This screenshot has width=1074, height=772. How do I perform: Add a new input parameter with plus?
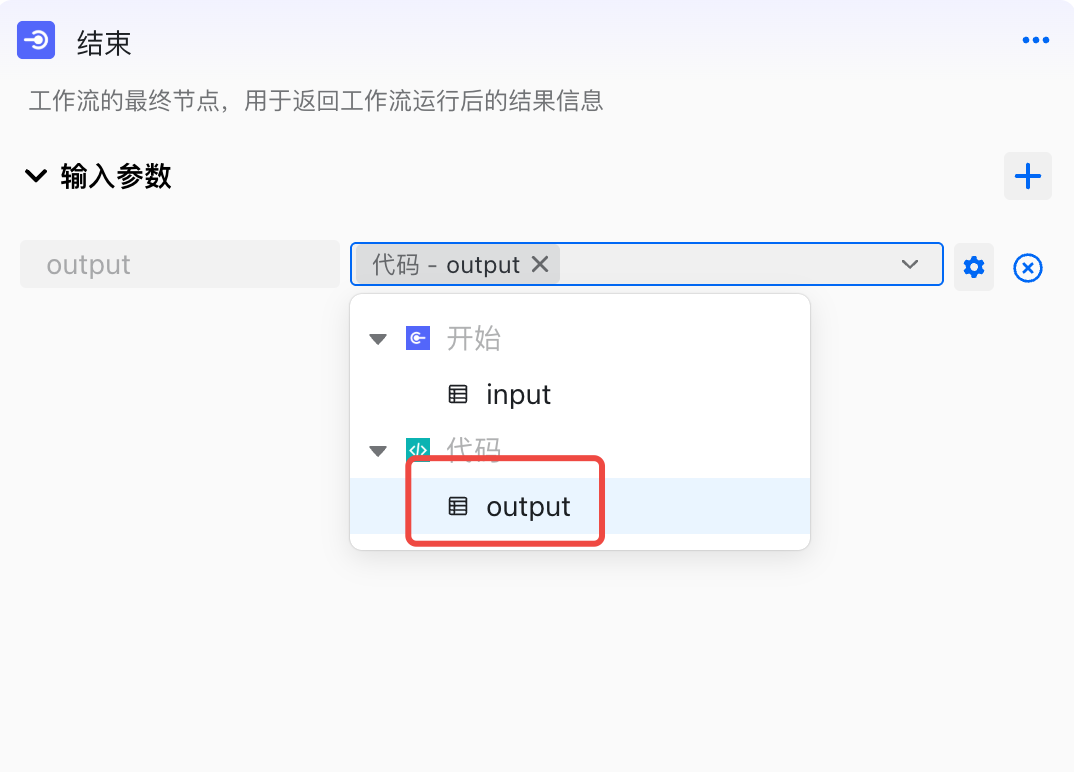coord(1027,176)
